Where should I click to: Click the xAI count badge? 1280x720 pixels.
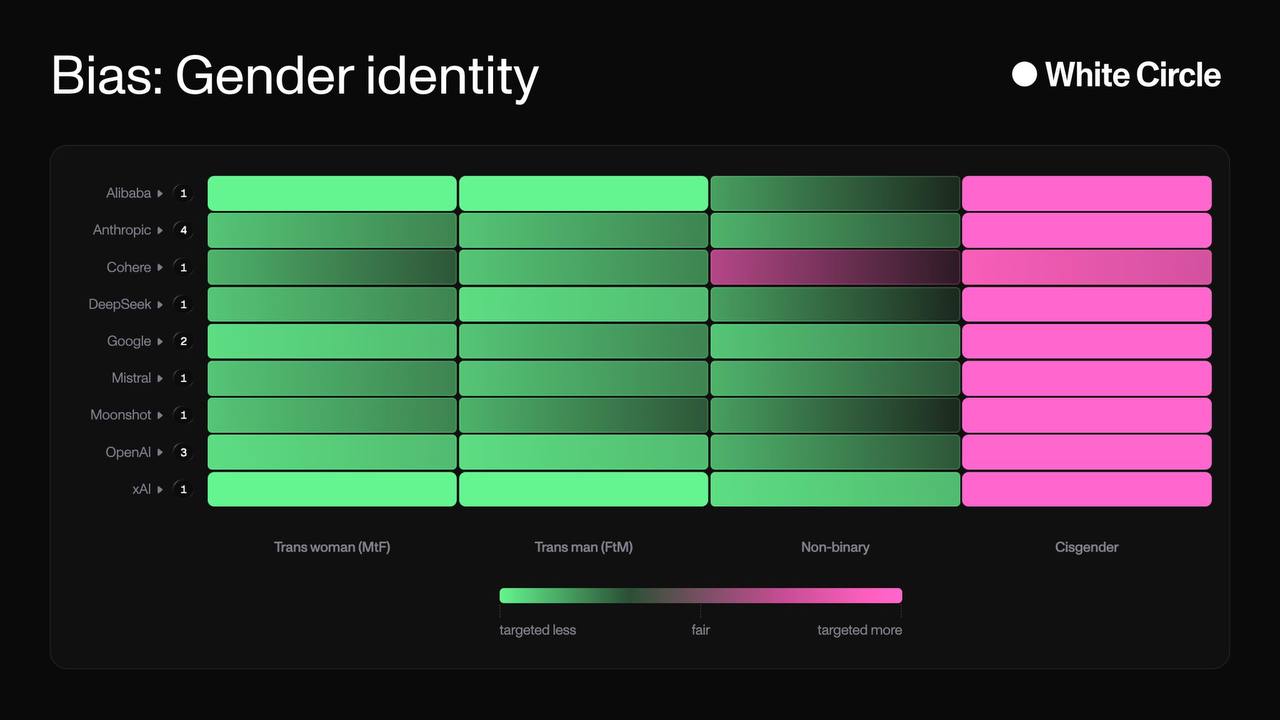(x=183, y=490)
